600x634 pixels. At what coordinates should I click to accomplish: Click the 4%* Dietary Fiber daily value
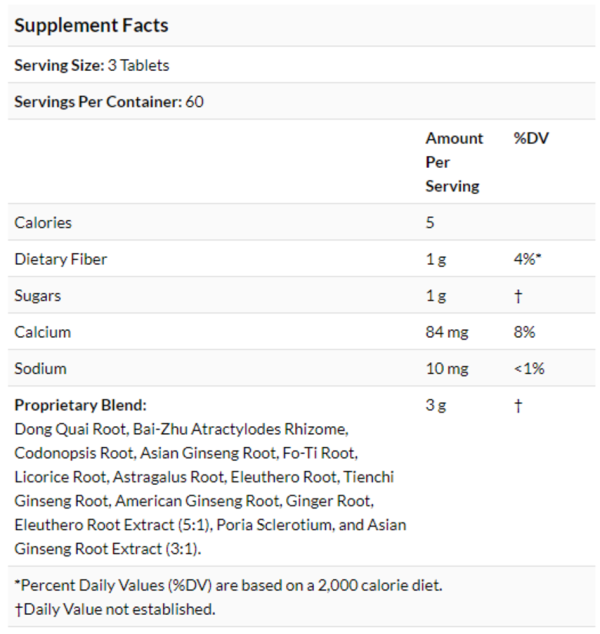pyautogui.click(x=527, y=259)
